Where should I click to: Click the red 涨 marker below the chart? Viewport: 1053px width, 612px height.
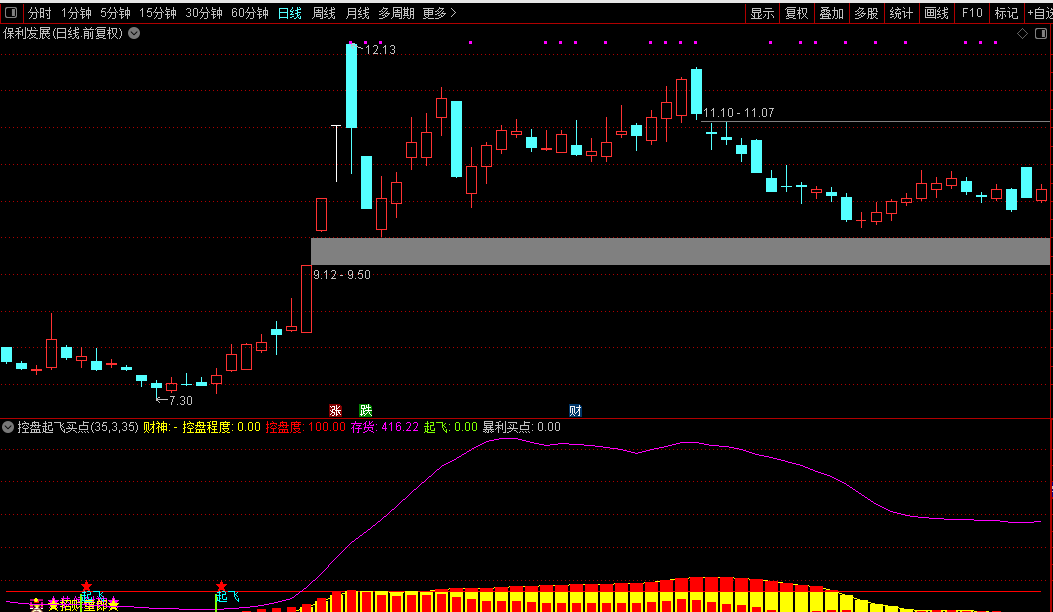tap(335, 410)
